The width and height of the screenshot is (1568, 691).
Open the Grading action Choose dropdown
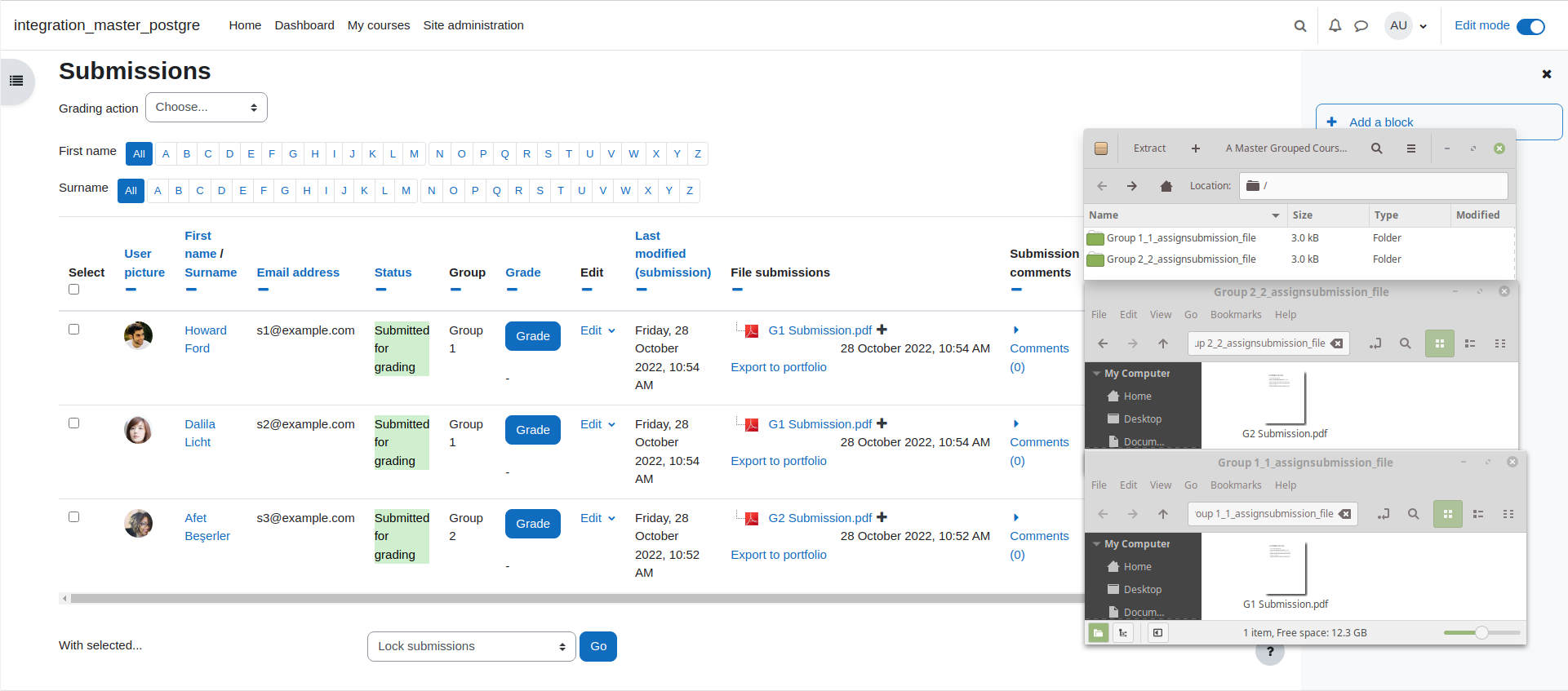[207, 108]
